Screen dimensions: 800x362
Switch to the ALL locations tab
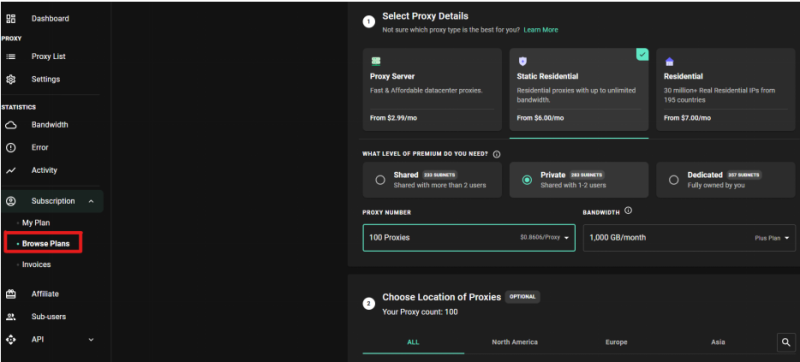click(413, 342)
